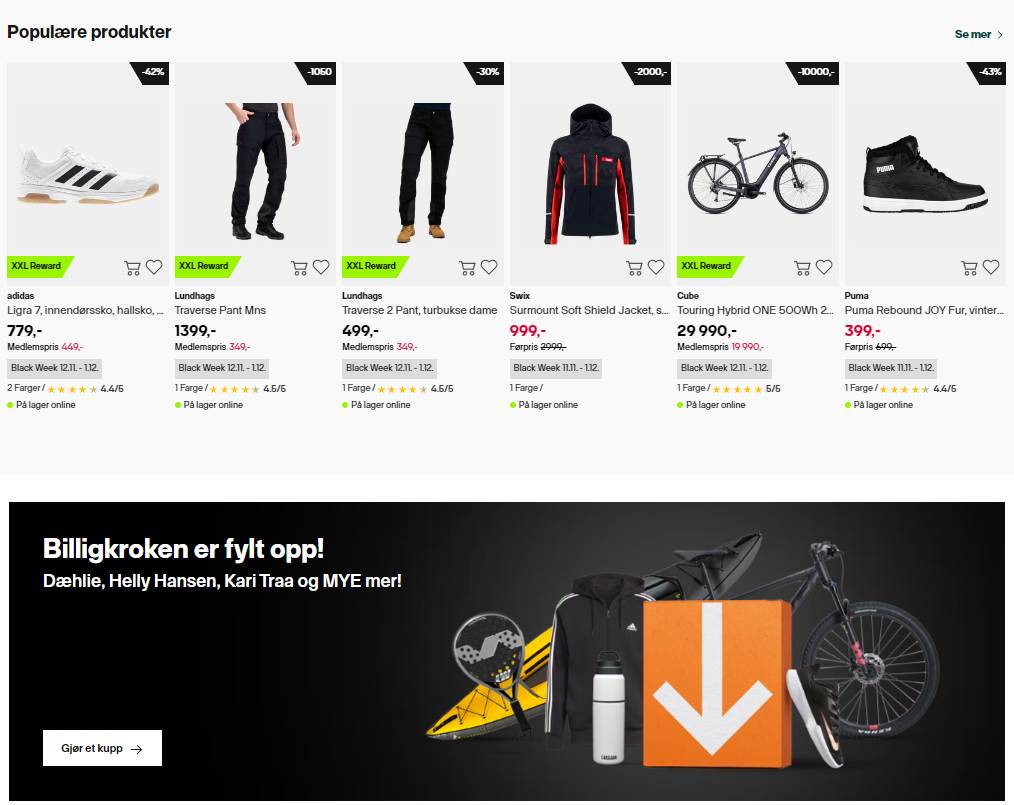Add Lundhags Traverse Pant Mns to cart
Screen dimensions: 1014x805
click(299, 268)
